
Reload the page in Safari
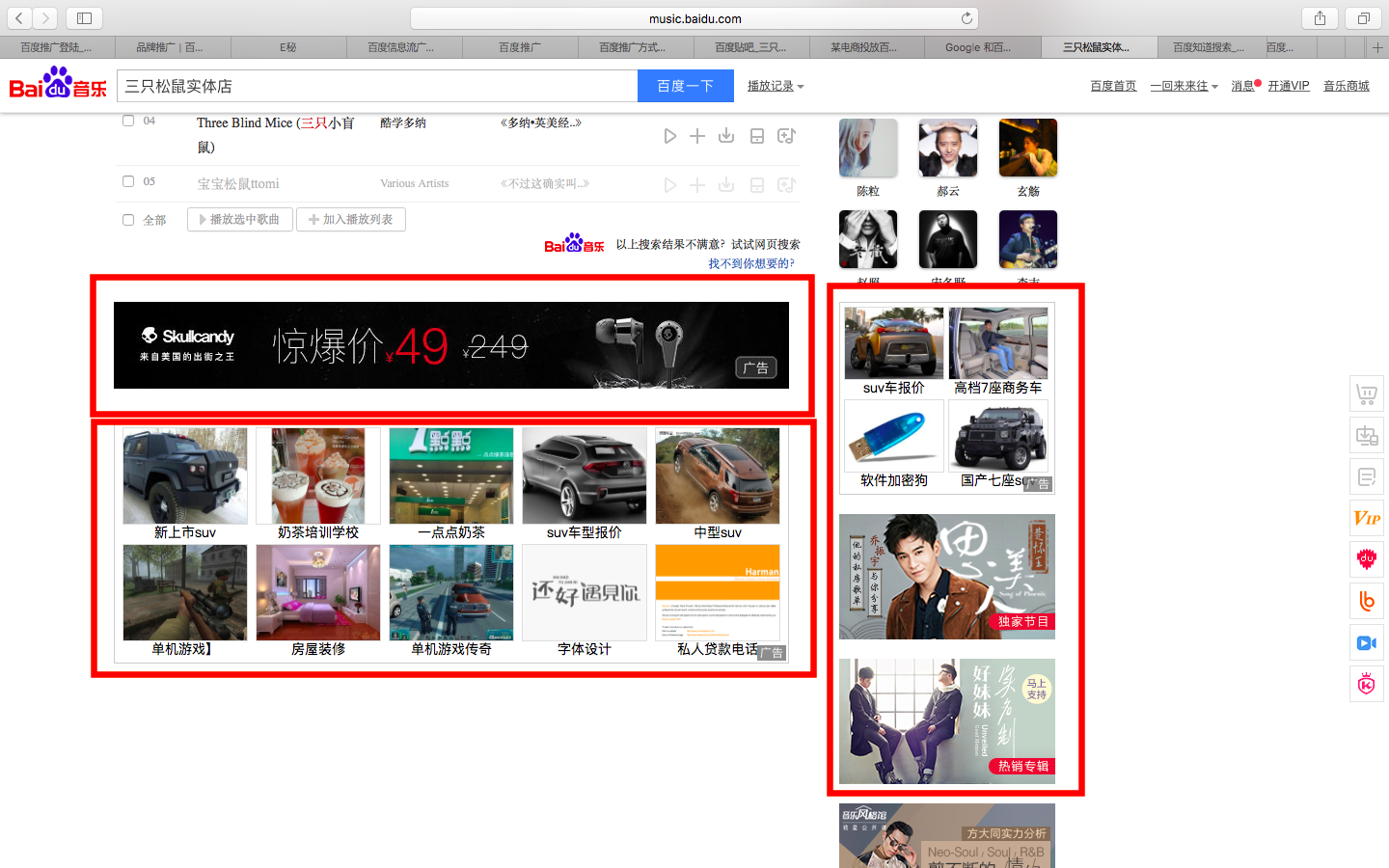(967, 18)
